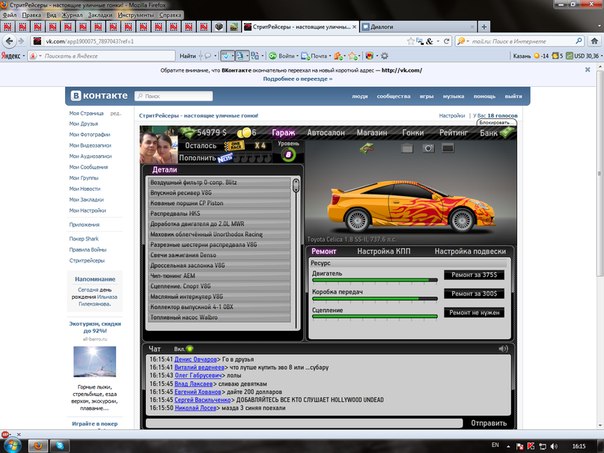Click the player avatar photo
The image size is (604, 453).
pos(158,146)
